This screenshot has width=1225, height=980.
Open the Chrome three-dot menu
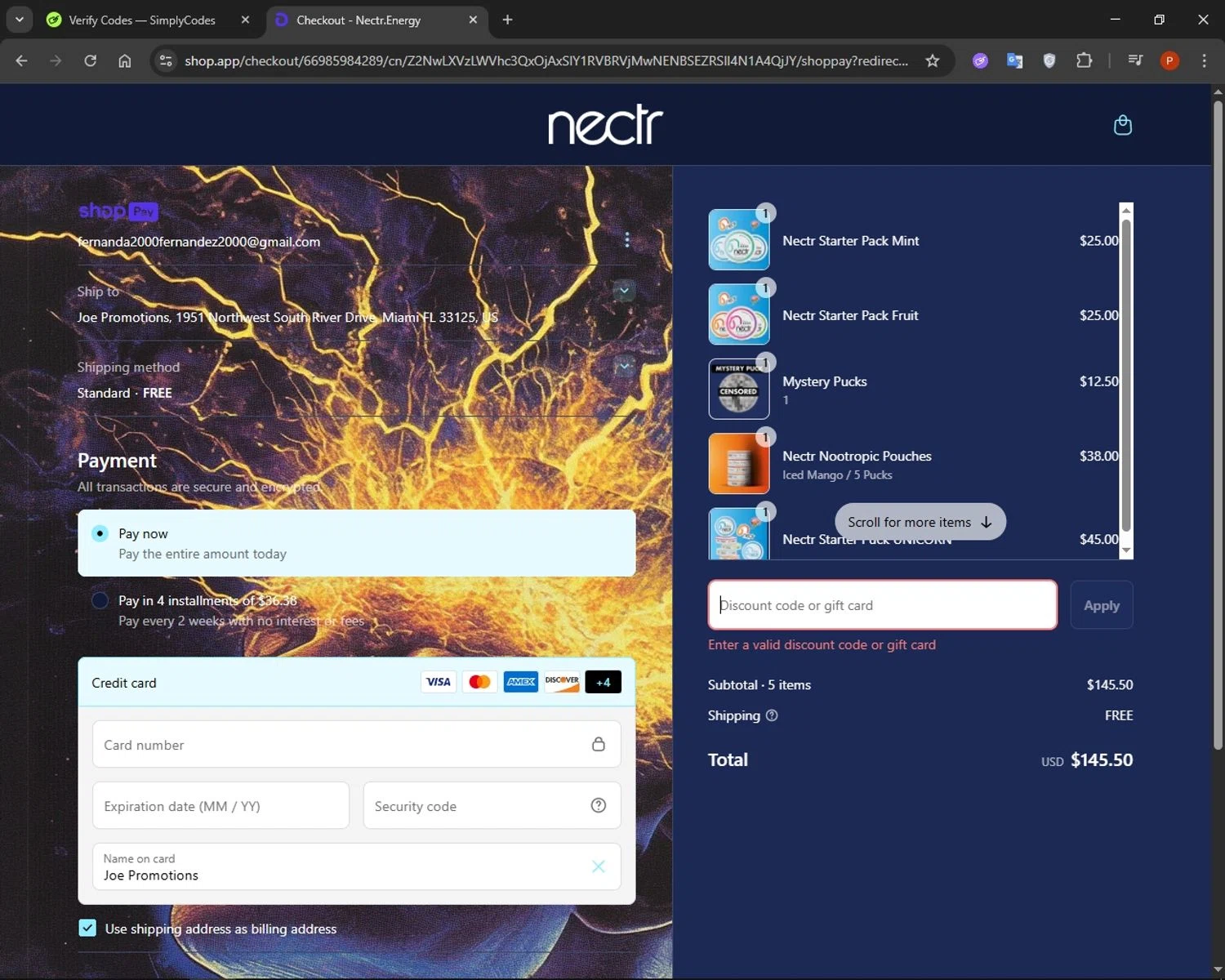(1204, 60)
